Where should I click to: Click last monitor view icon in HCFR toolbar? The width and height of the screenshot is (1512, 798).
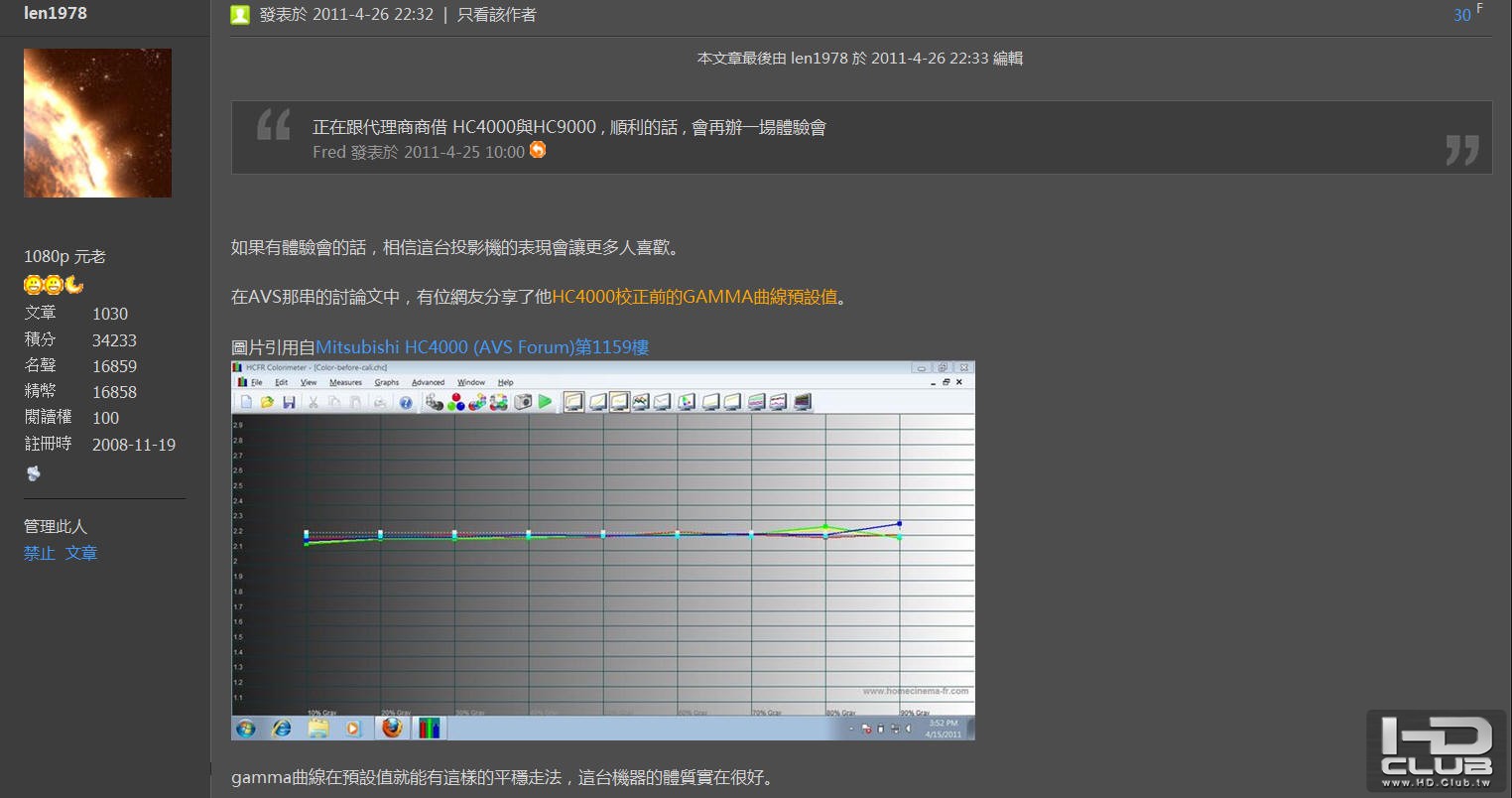coord(802,402)
